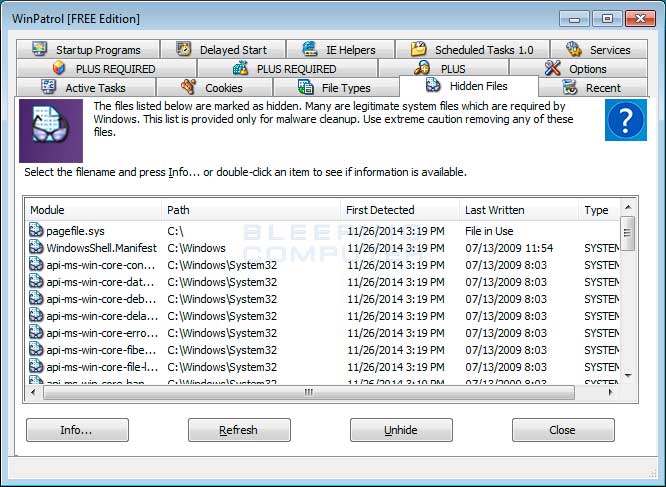Click icon of api-ms-win-core-dat... row
Viewport: 666px width, 487px height.
[x=36, y=281]
